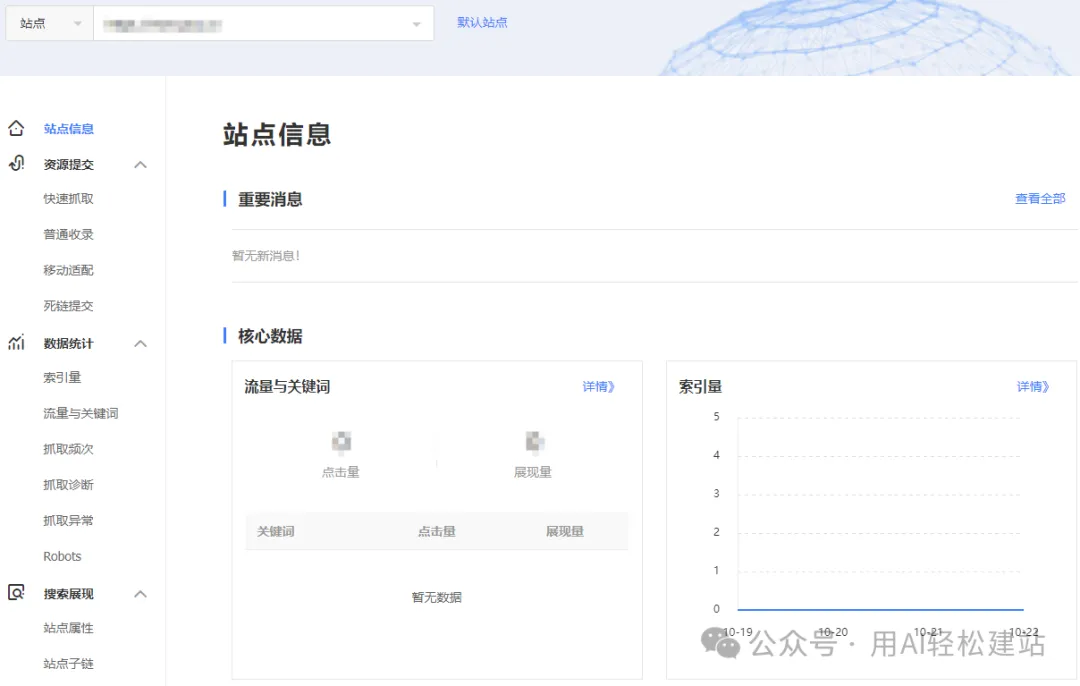The width and height of the screenshot is (1080, 686).
Task: Click the 默认站点 link
Action: coord(480,22)
